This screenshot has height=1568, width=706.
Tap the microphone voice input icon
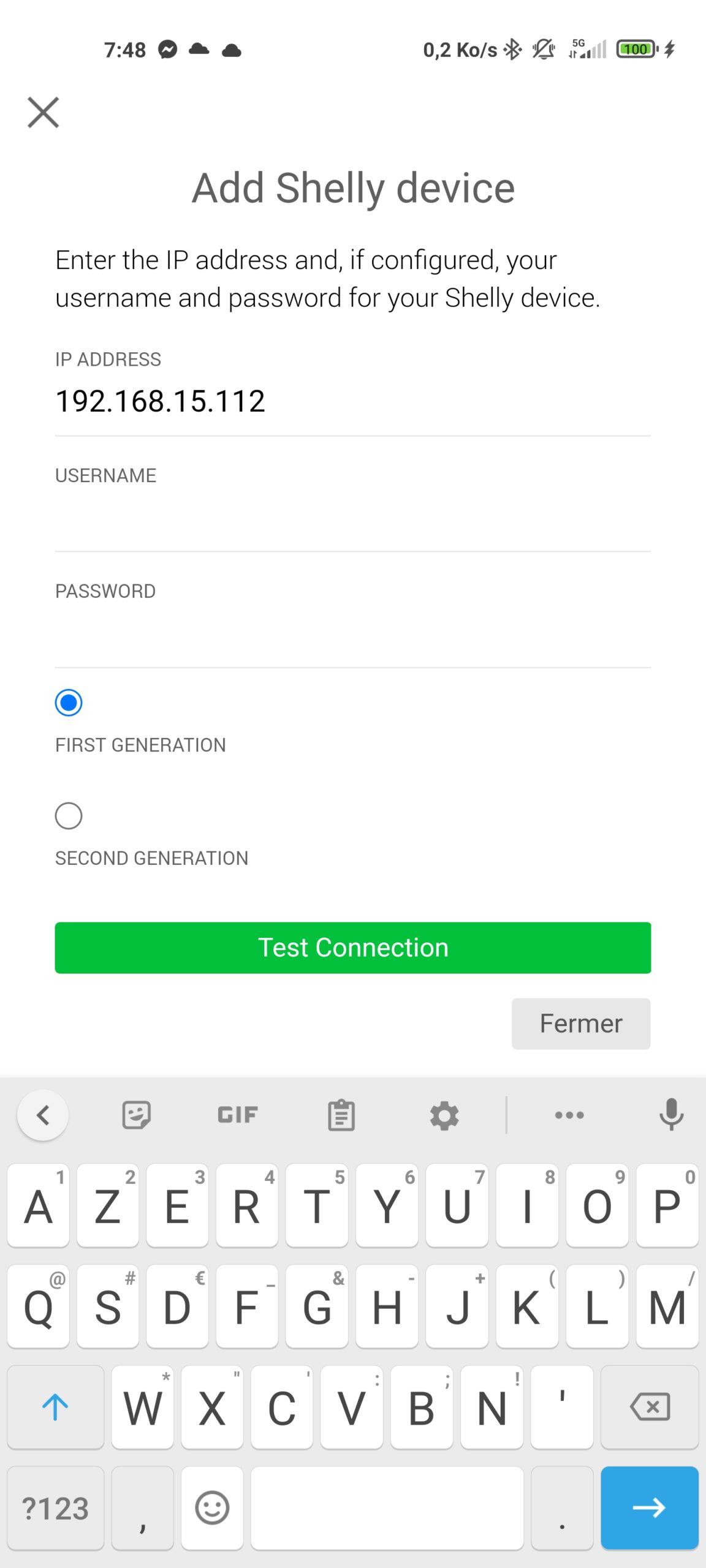671,1115
